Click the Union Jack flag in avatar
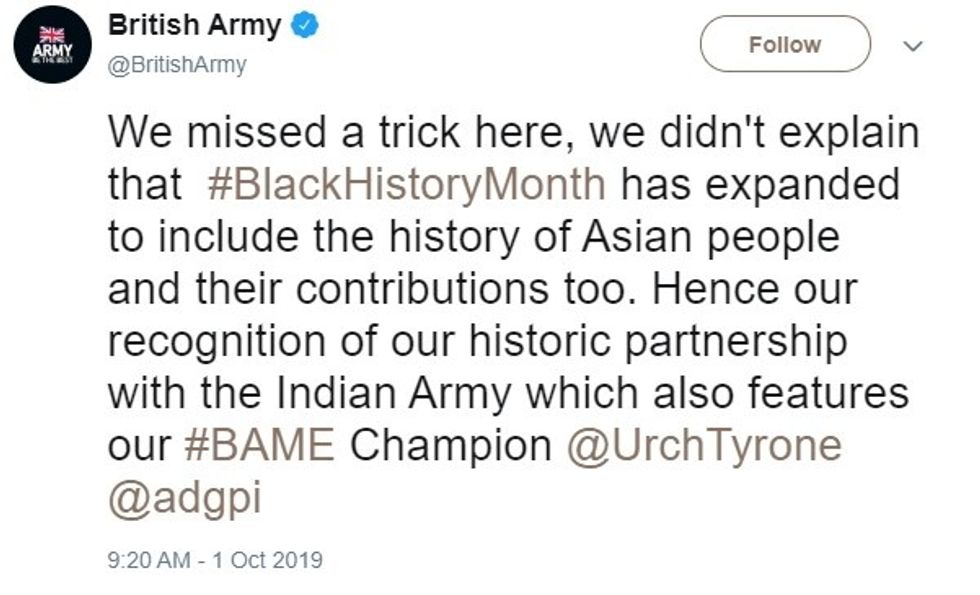The height and width of the screenshot is (595, 980). 51,34
